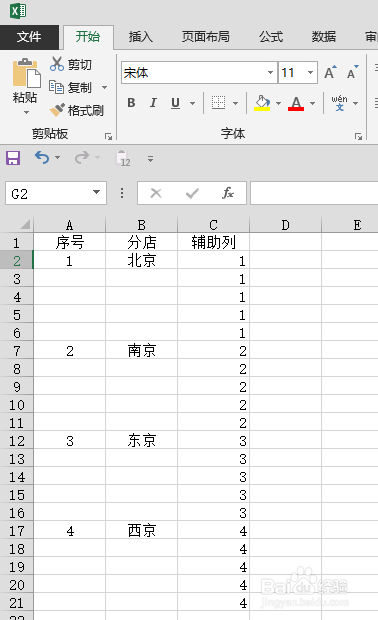Screen dimensions: 378x620
Task: Open the 公式 ribbon tab
Action: click(271, 37)
